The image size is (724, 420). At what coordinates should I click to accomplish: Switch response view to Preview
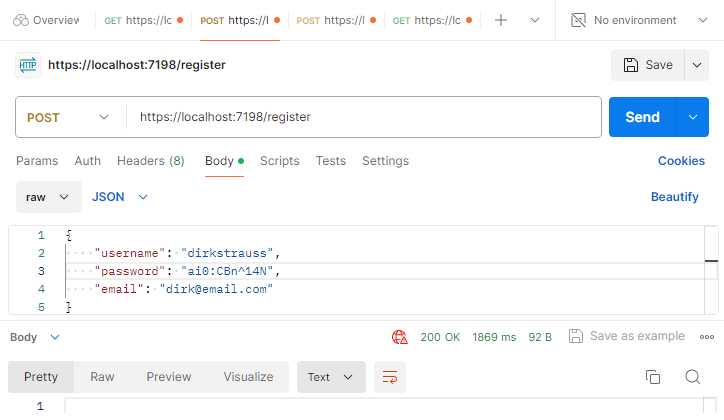pos(169,377)
